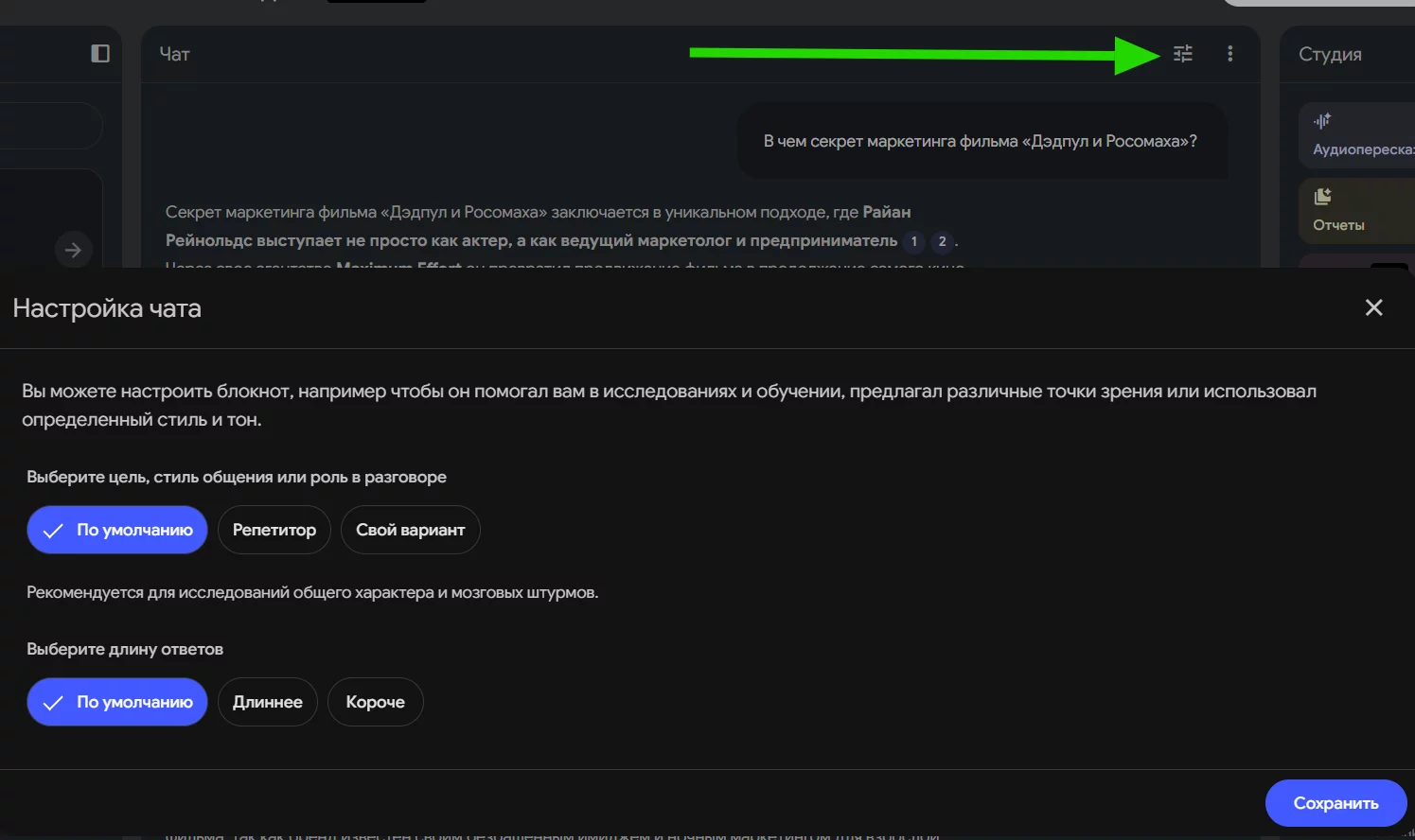Switch to the Студия panel
This screenshot has width=1415, height=840.
pyautogui.click(x=1330, y=54)
